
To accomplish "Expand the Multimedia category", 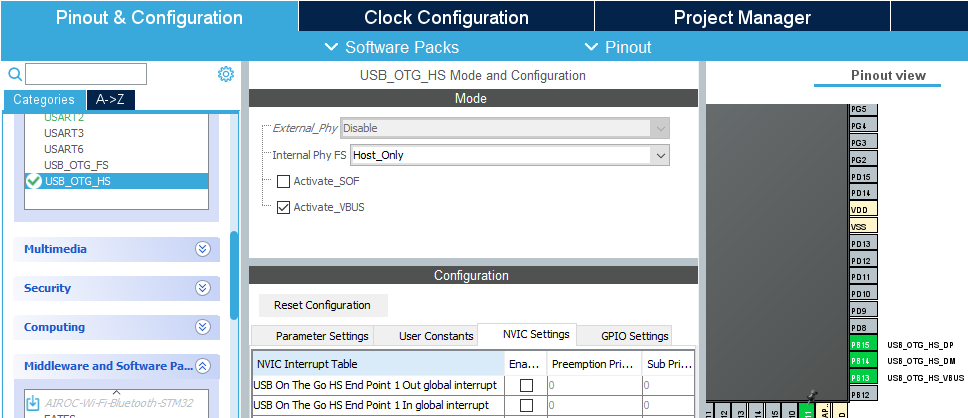I will click(x=203, y=249).
